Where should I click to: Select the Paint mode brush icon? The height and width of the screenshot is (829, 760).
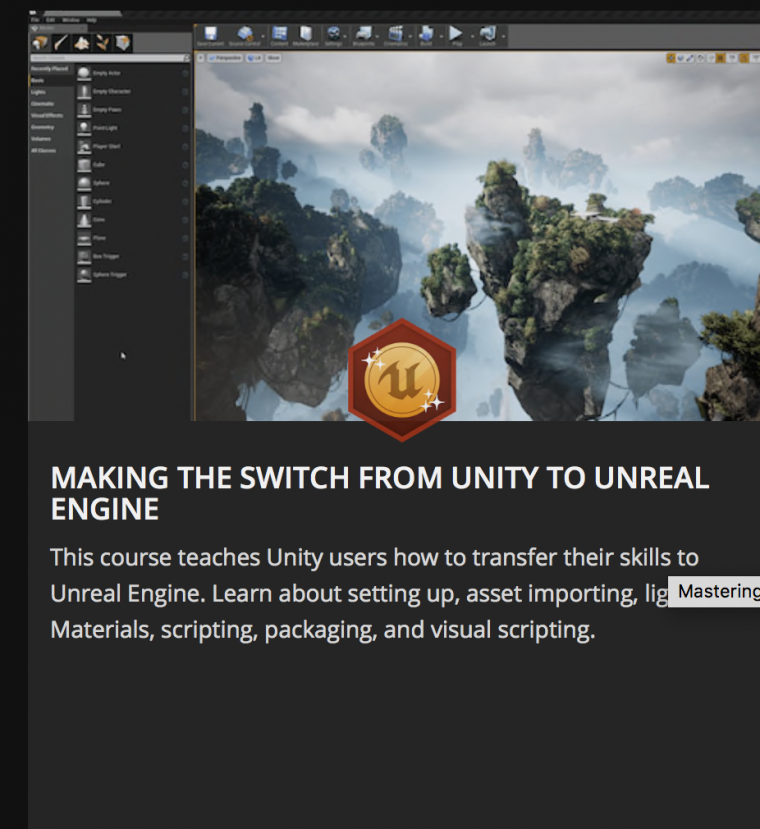(x=61, y=43)
